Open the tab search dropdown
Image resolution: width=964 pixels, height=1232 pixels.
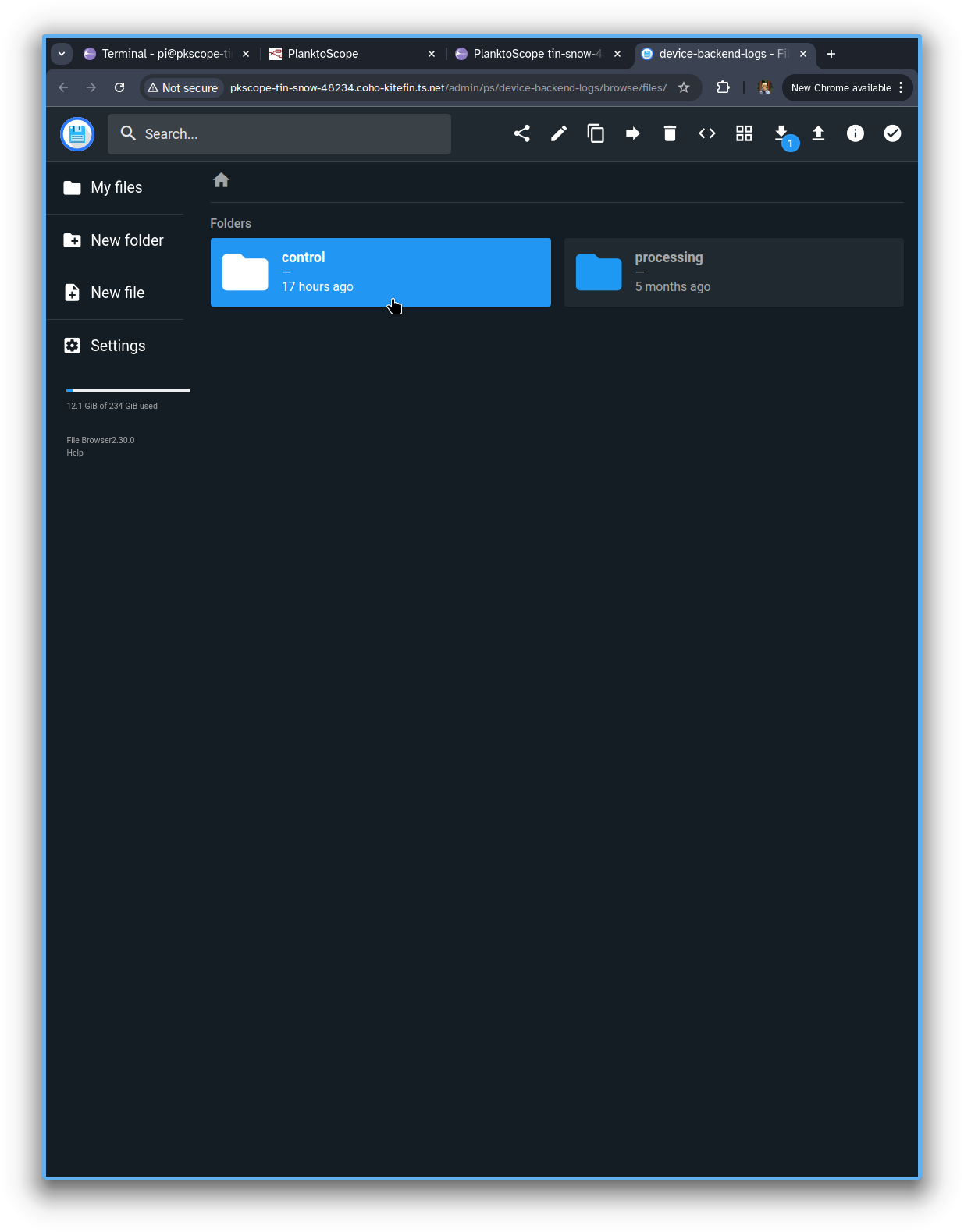[x=62, y=54]
